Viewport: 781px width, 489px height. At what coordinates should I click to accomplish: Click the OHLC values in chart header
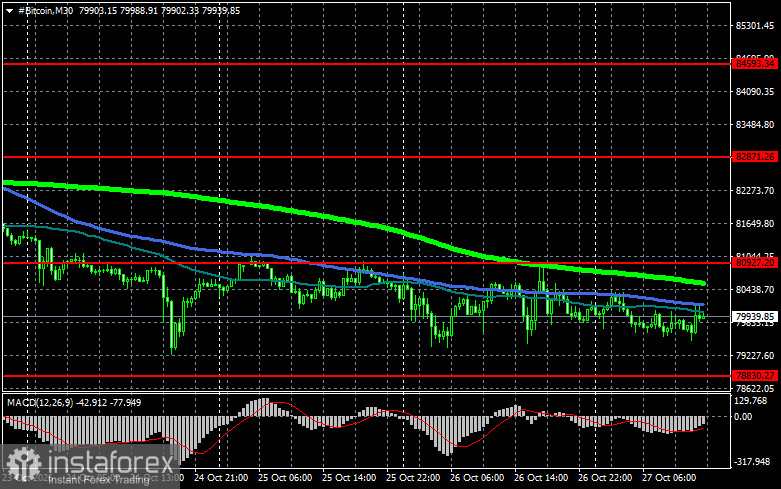coord(159,10)
